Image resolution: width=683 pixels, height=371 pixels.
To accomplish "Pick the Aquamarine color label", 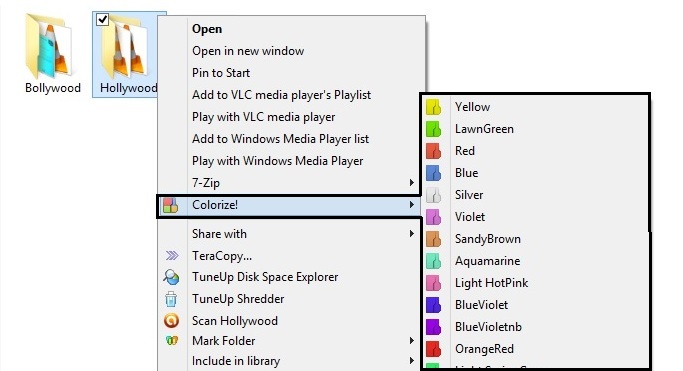I will [x=487, y=261].
